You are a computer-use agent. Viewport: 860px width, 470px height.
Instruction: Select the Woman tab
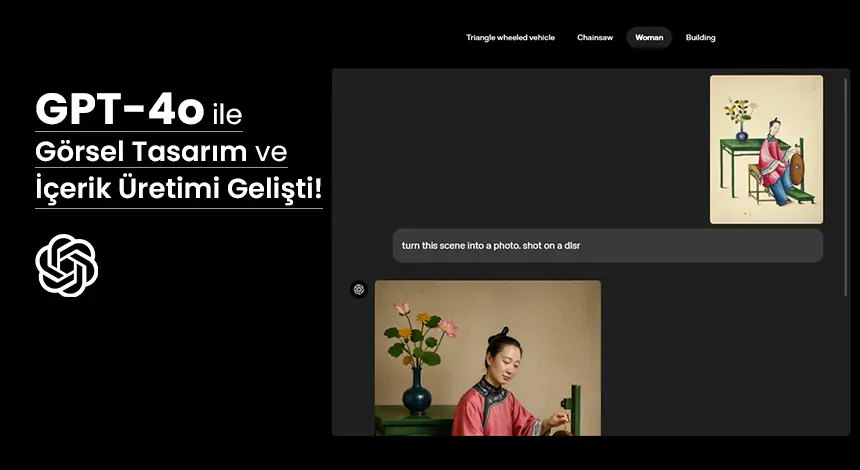point(649,38)
